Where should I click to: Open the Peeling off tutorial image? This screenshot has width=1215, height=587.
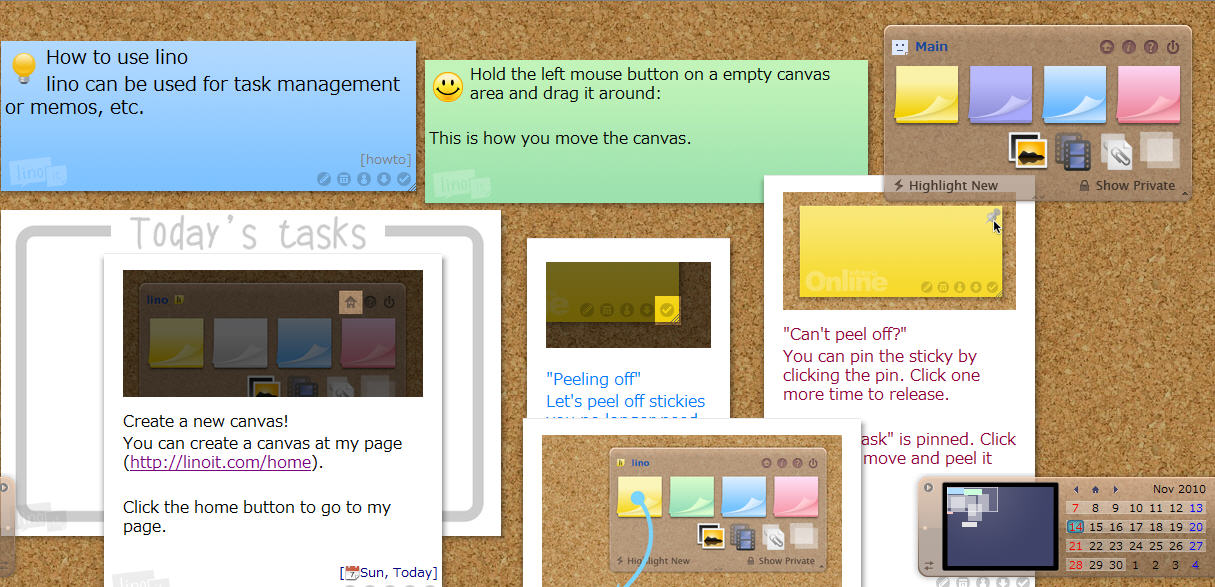coord(628,305)
